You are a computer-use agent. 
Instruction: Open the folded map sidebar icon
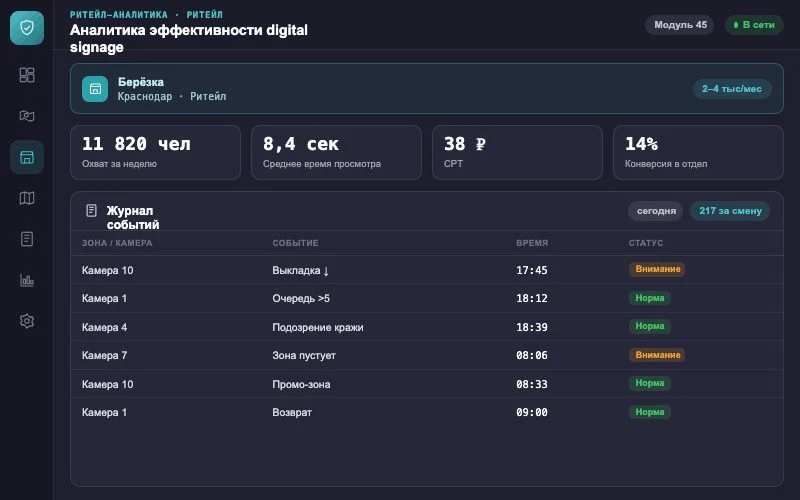[x=27, y=198]
